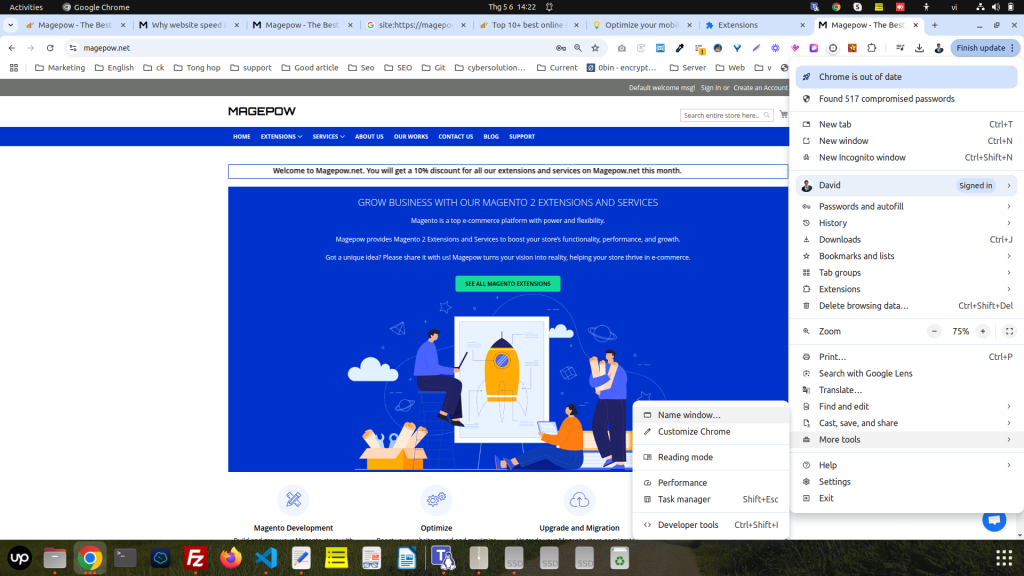This screenshot has height=576, width=1024.
Task: Open the Chrome Extensions puzzle icon
Action: point(871,48)
